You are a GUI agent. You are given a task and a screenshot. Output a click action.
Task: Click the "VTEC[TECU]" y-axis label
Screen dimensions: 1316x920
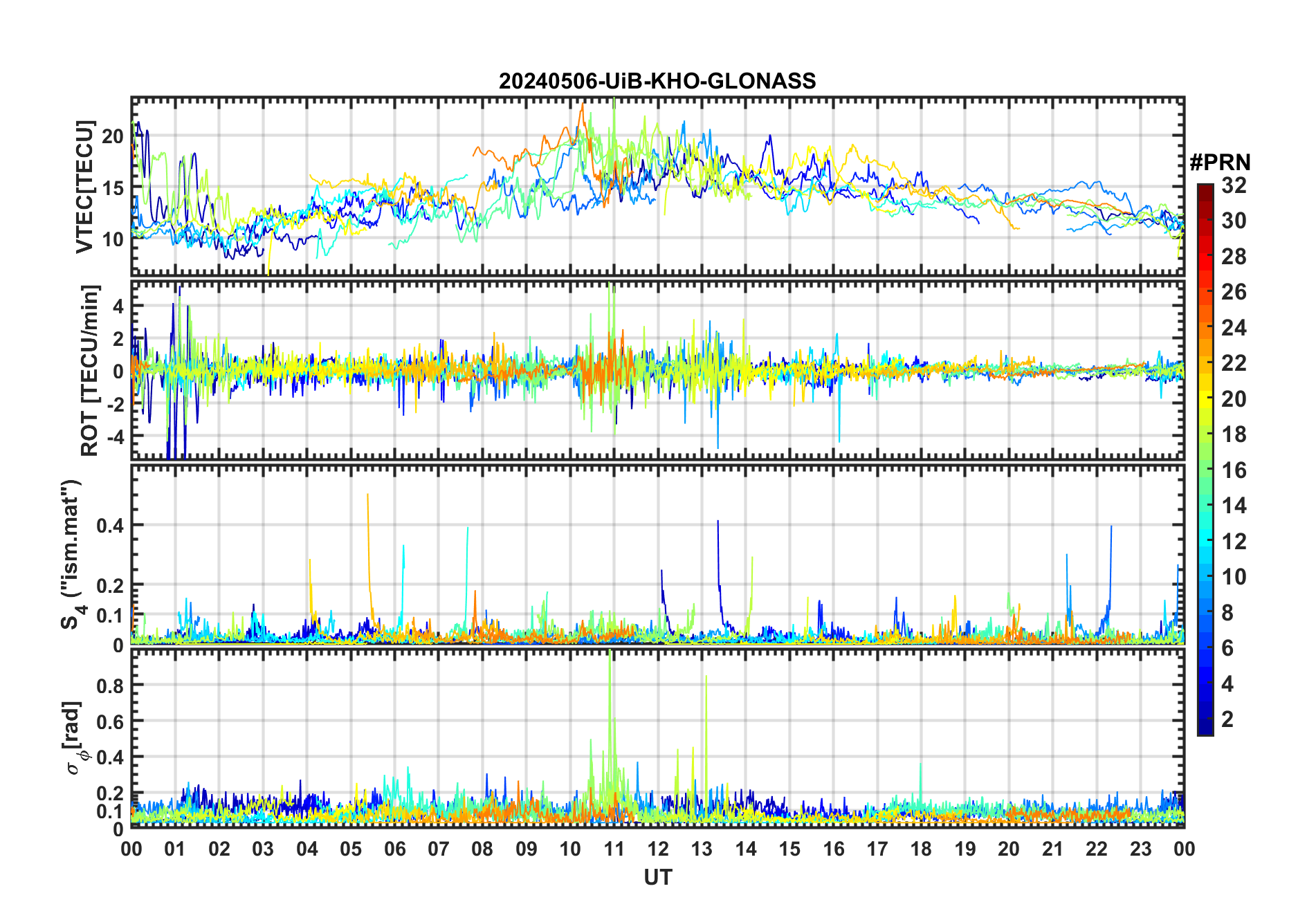(84, 187)
